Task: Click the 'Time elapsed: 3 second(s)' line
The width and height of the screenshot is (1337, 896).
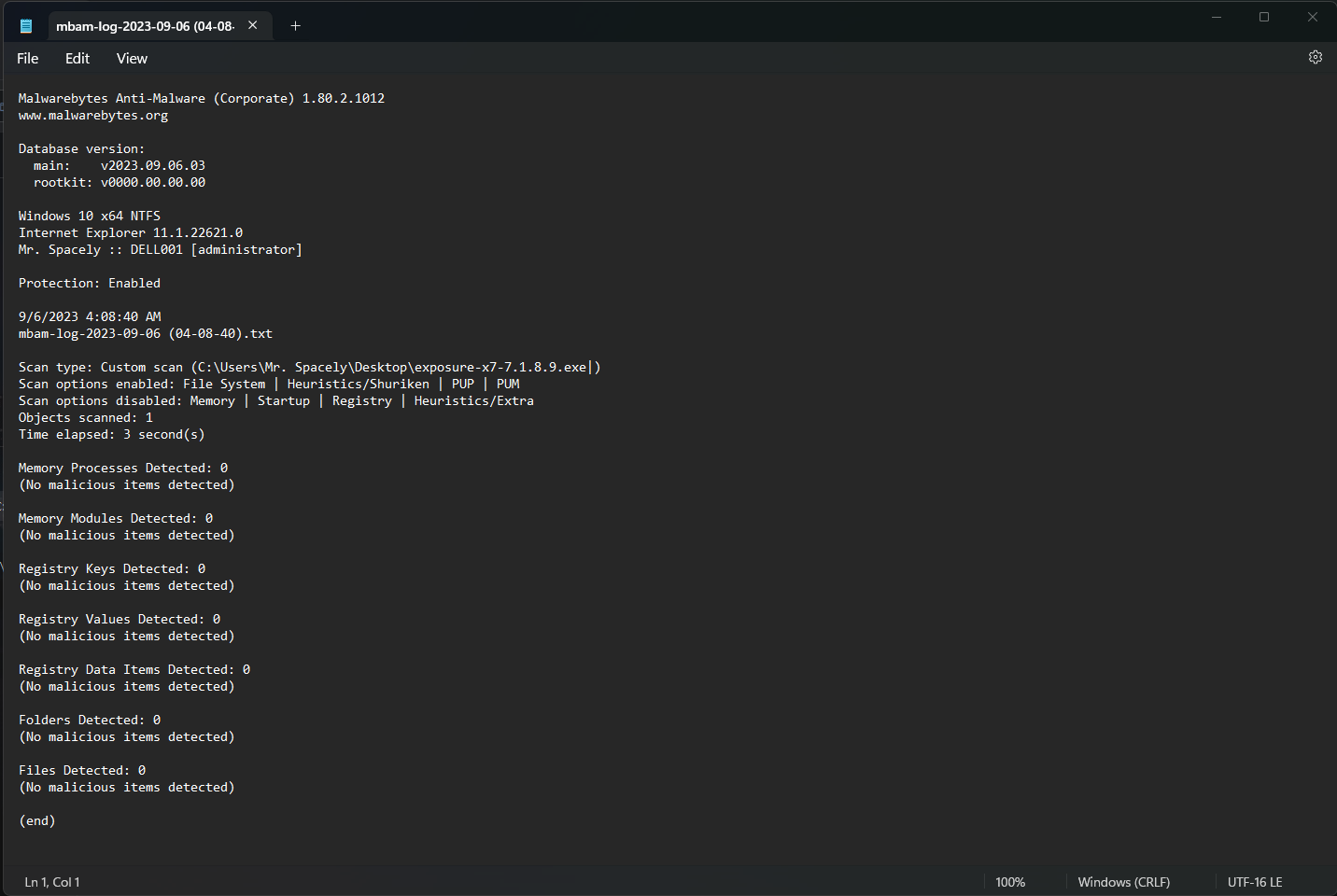Action: tap(112, 434)
